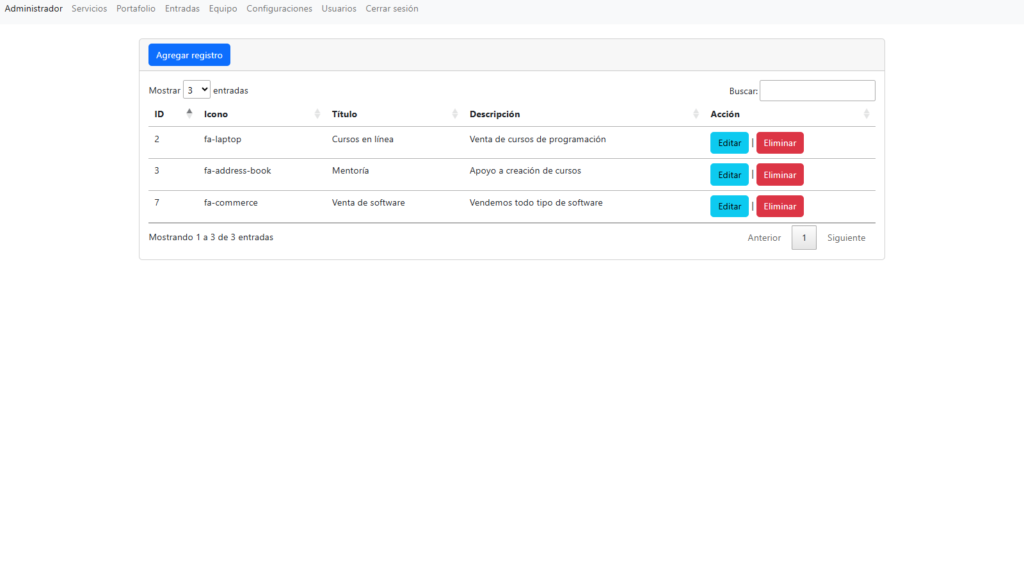Click the Acción column sort icon
The height and width of the screenshot is (586, 1024).
click(867, 114)
